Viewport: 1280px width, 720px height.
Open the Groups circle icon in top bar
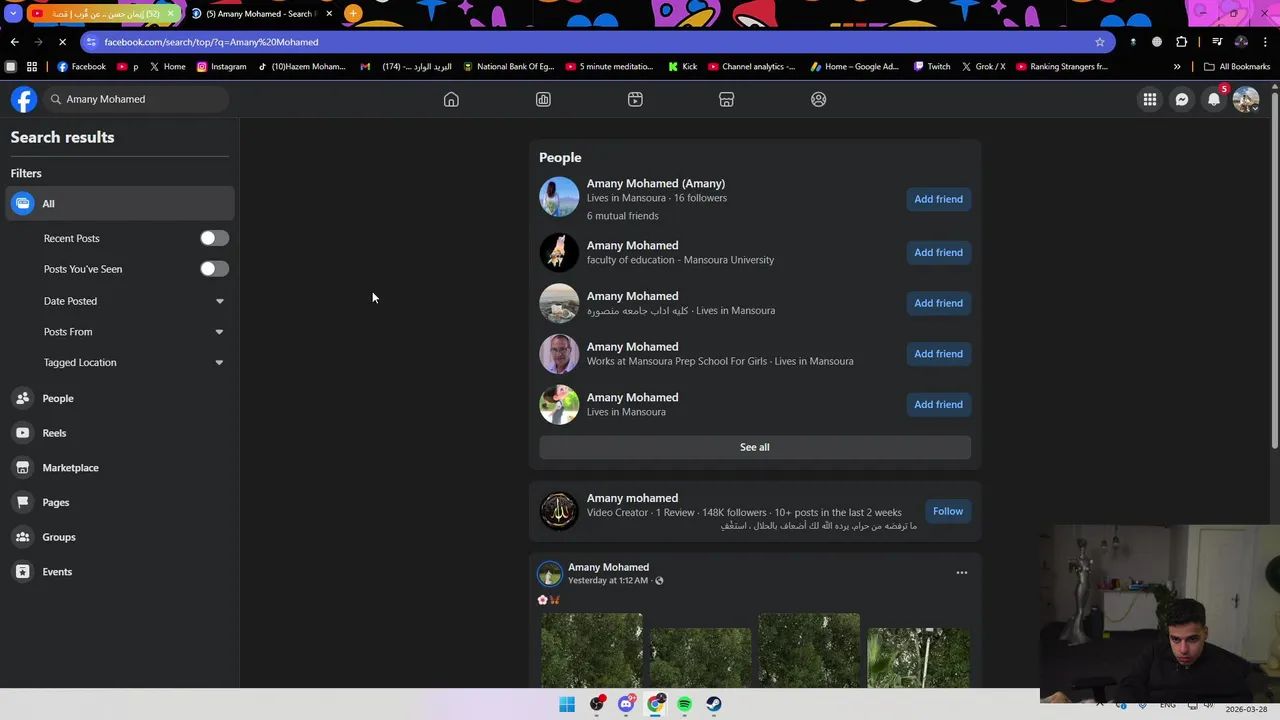(819, 99)
